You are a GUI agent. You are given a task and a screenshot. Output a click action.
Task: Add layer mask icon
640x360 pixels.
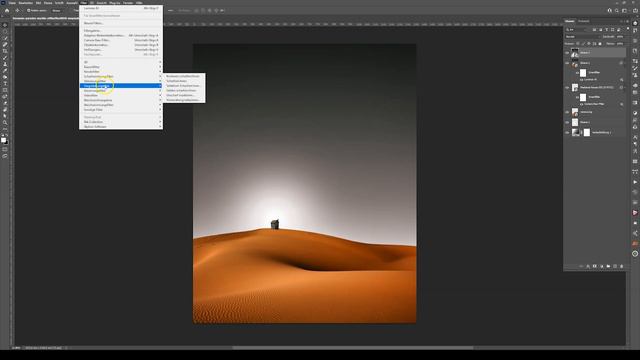pyautogui.click(x=594, y=266)
